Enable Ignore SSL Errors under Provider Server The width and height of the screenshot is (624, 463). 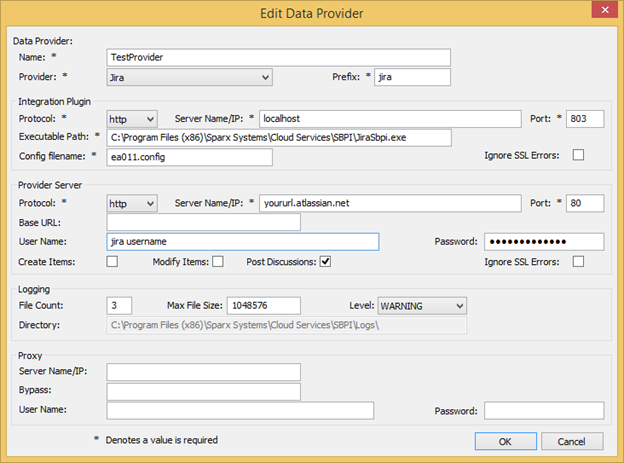pos(578,262)
